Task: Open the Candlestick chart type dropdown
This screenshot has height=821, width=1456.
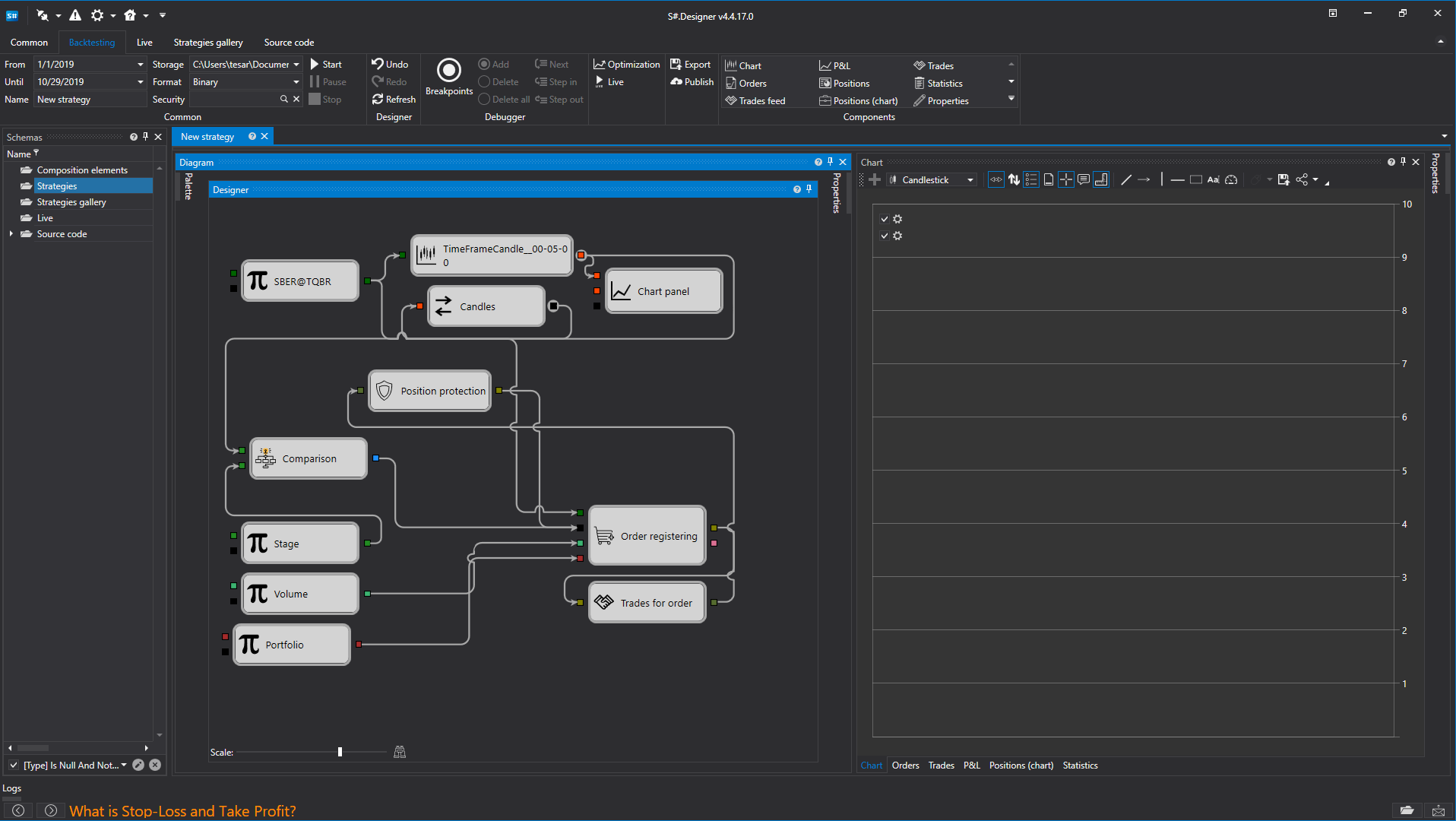Action: tap(970, 180)
